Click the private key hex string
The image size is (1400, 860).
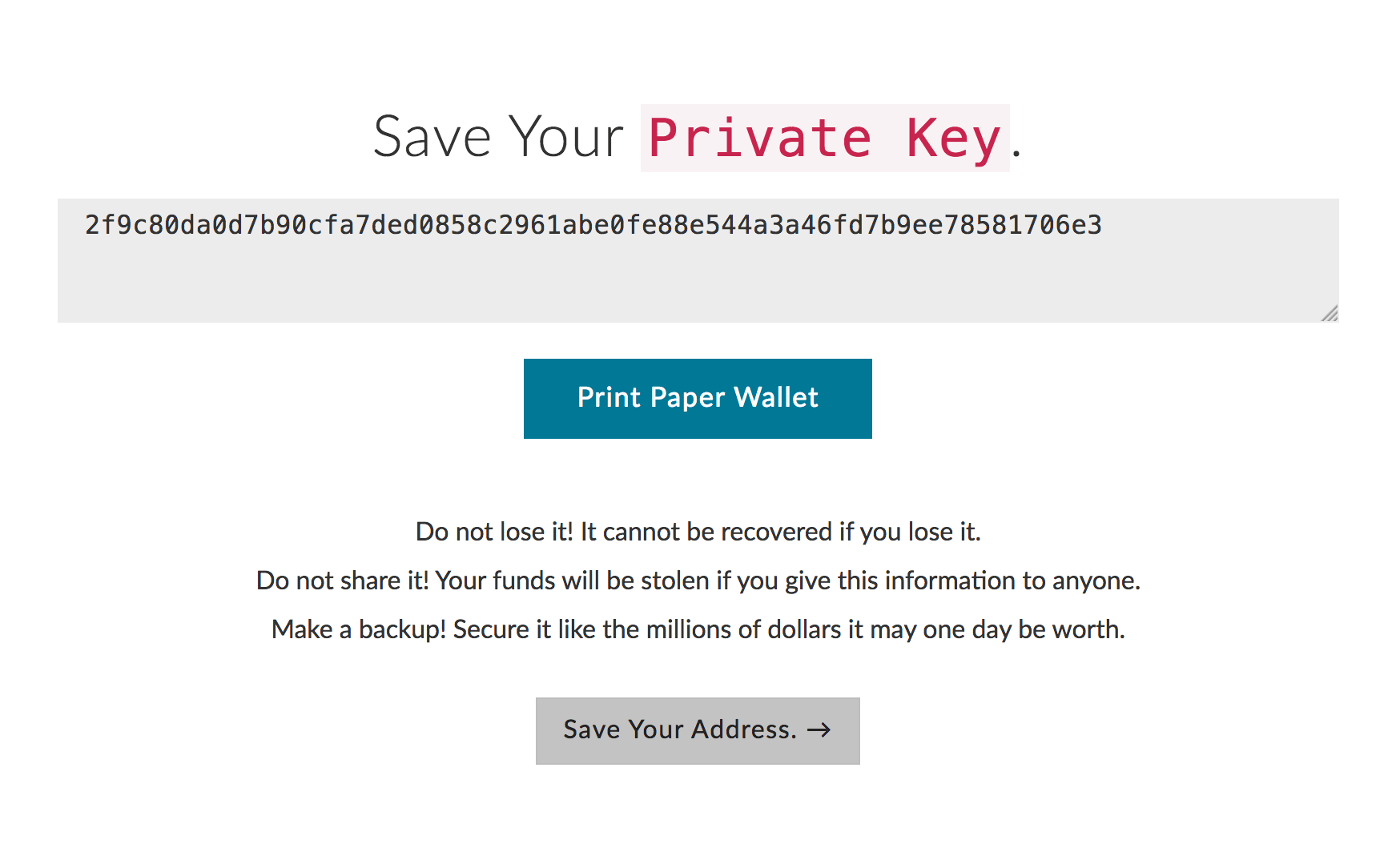coord(593,225)
